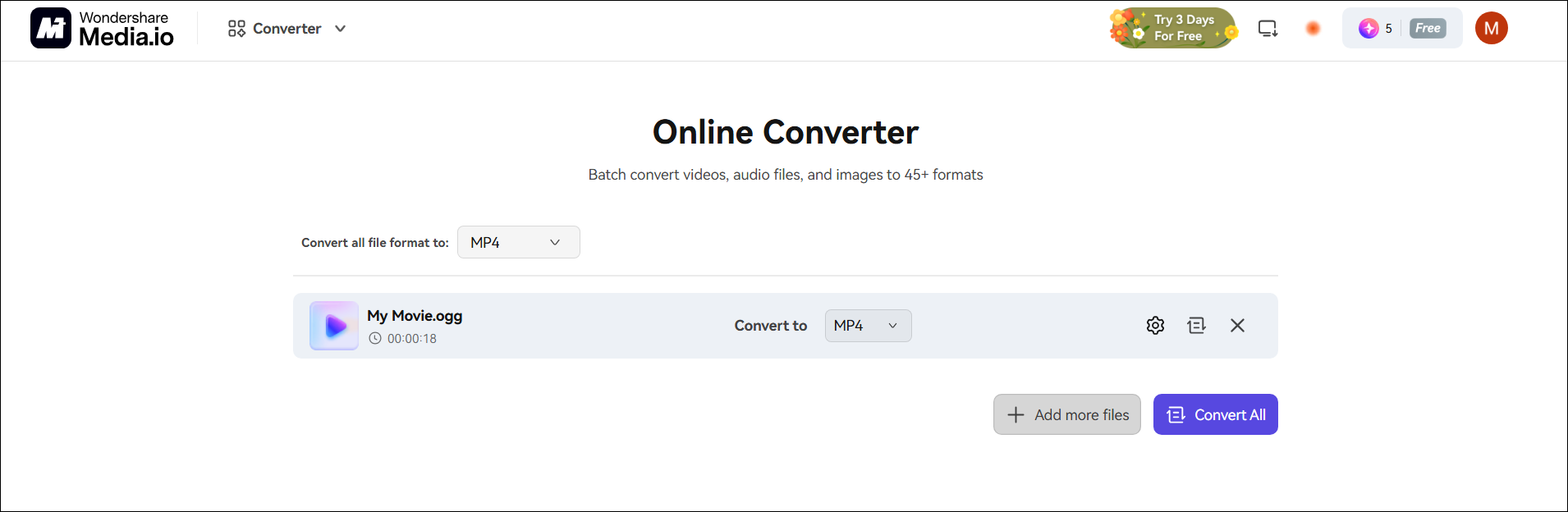The image size is (1568, 512).
Task: Open the download desktop app icon
Action: click(1268, 29)
